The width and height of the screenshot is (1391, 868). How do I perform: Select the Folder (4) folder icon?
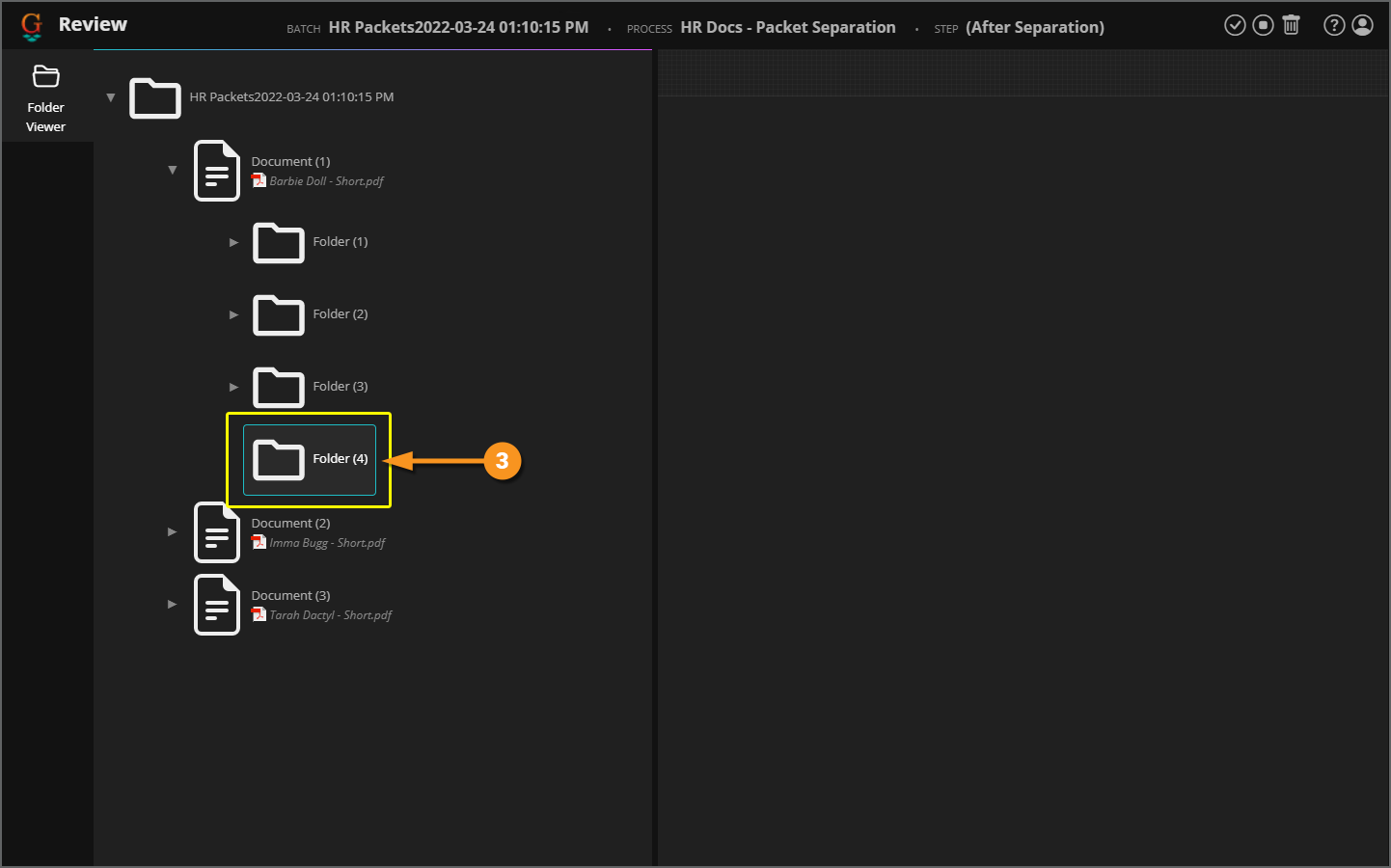point(279,459)
